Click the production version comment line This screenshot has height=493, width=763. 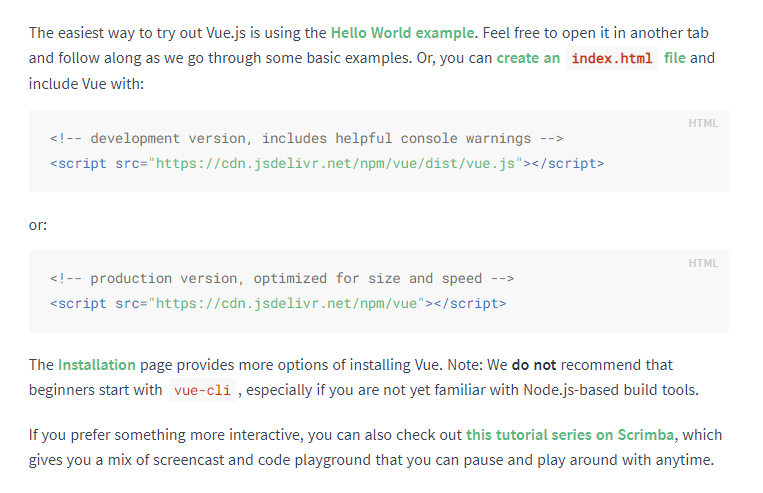point(282,278)
